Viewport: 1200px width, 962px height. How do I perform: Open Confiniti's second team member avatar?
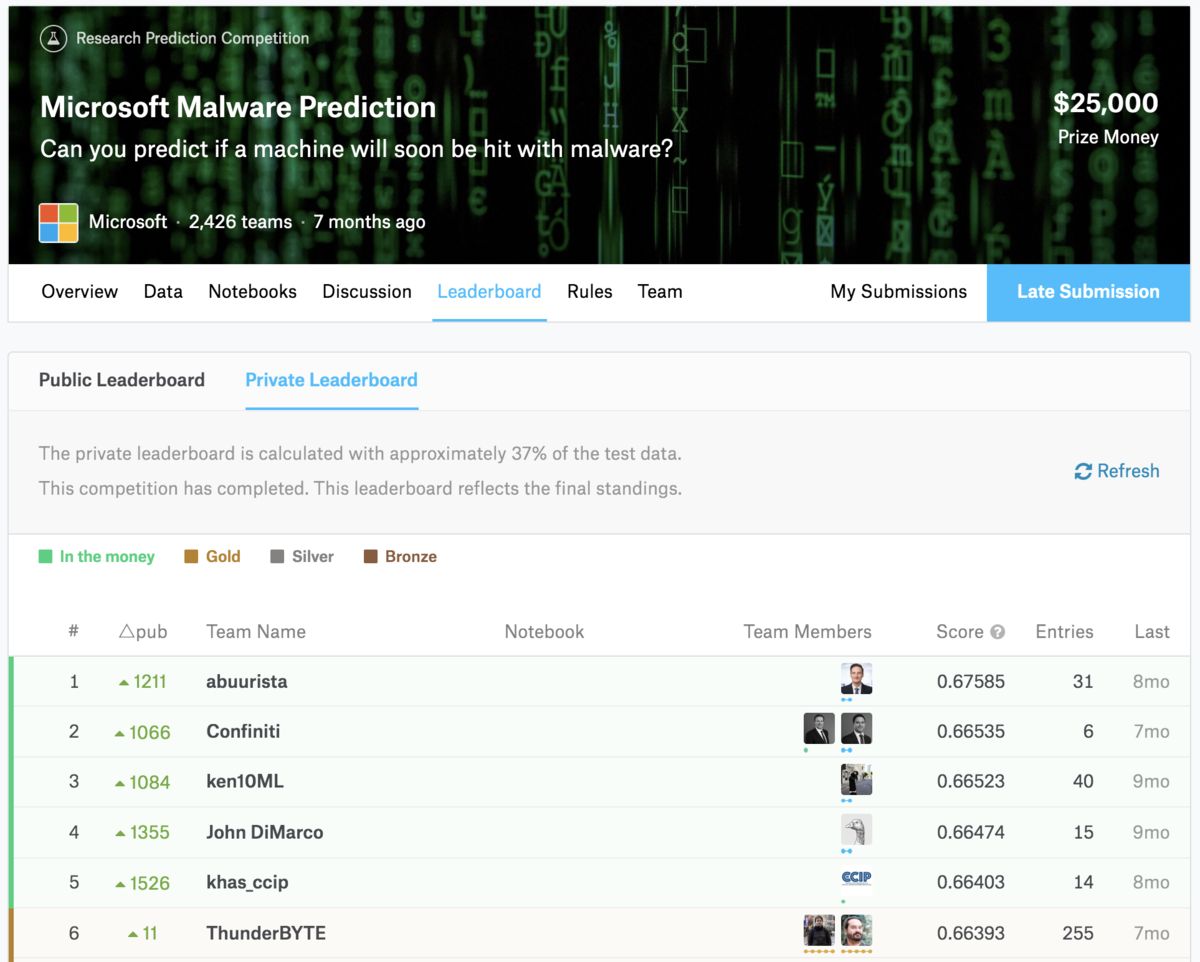coord(856,729)
